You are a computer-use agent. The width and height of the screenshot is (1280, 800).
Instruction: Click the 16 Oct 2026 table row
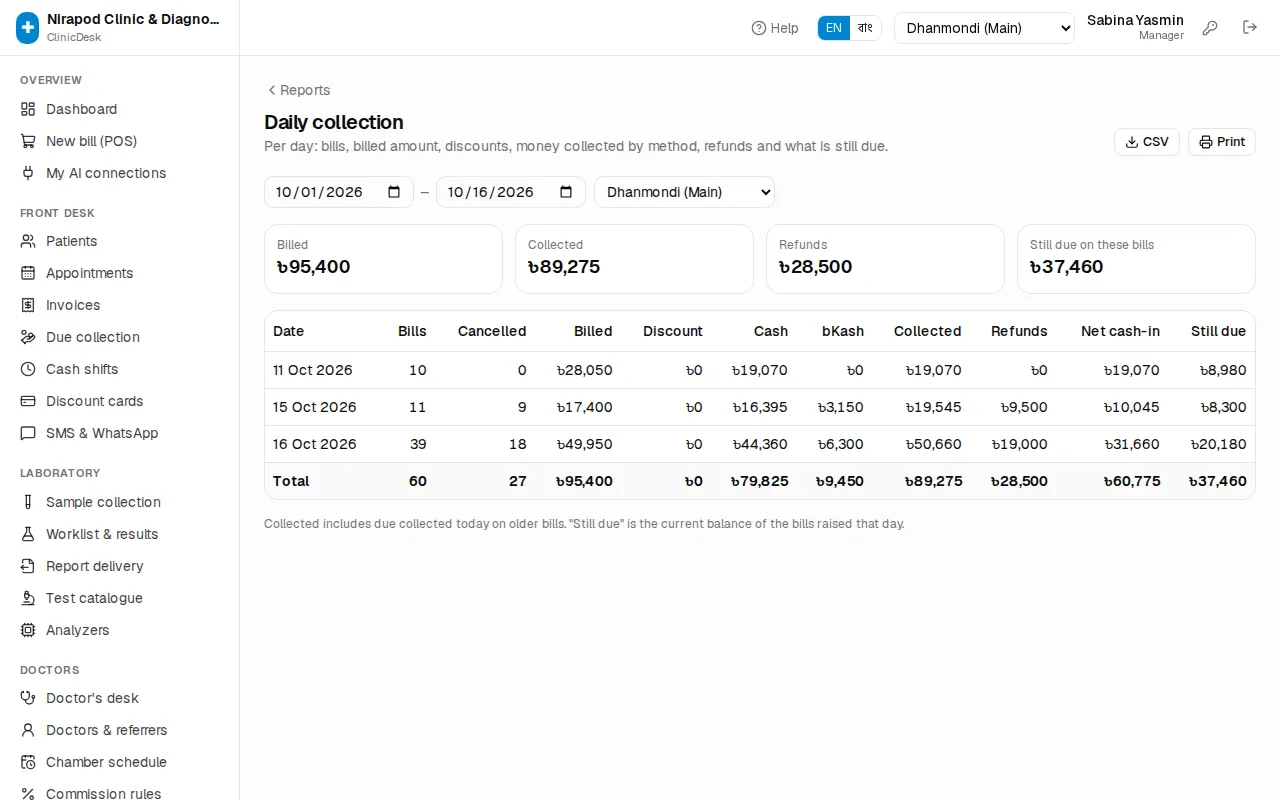(x=760, y=444)
